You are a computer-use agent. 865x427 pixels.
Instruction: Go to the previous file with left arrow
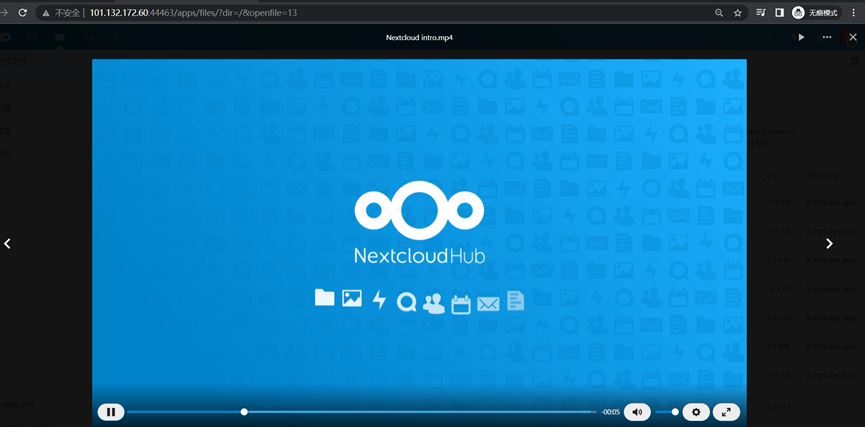[x=8, y=243]
